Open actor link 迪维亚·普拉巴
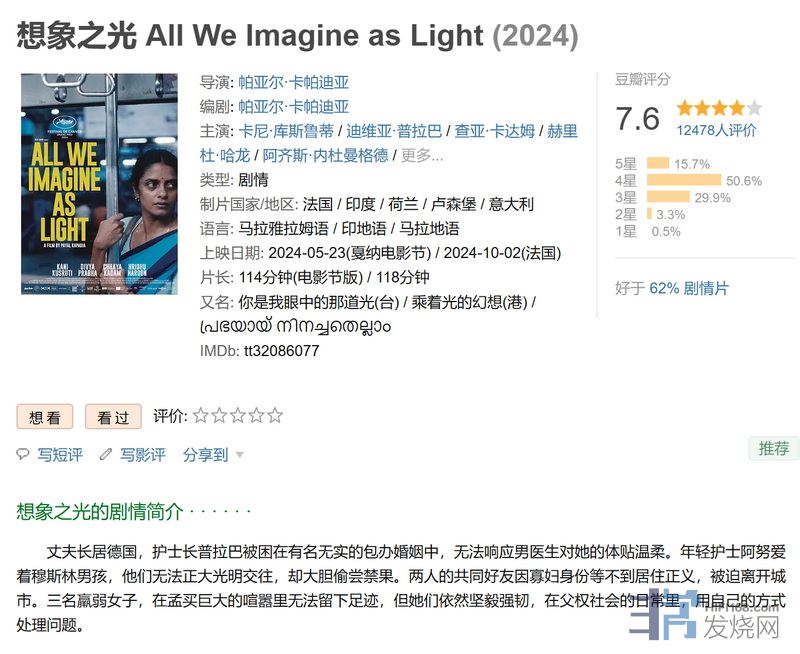This screenshot has width=800, height=654. 394,131
